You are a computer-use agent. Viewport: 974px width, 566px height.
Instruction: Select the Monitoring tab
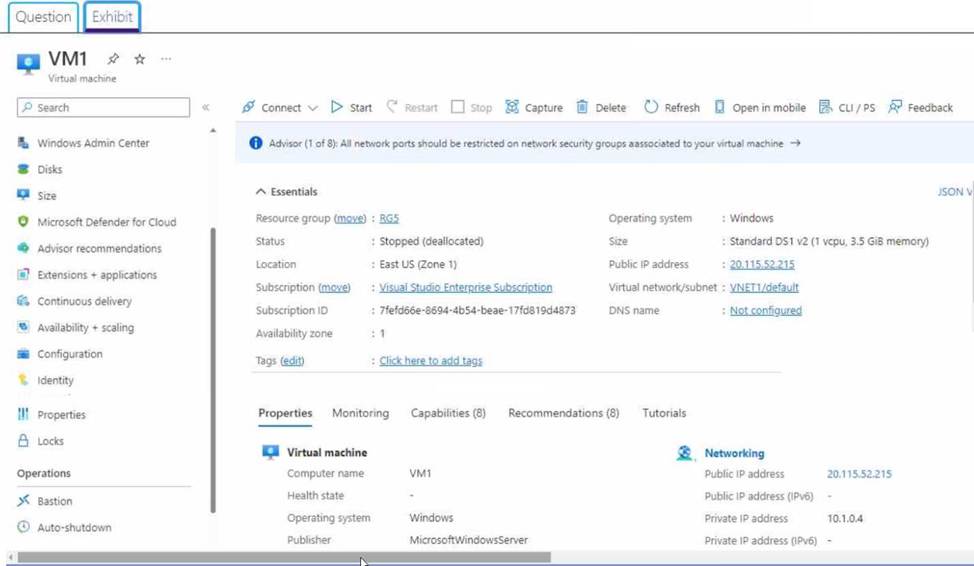pyautogui.click(x=360, y=413)
